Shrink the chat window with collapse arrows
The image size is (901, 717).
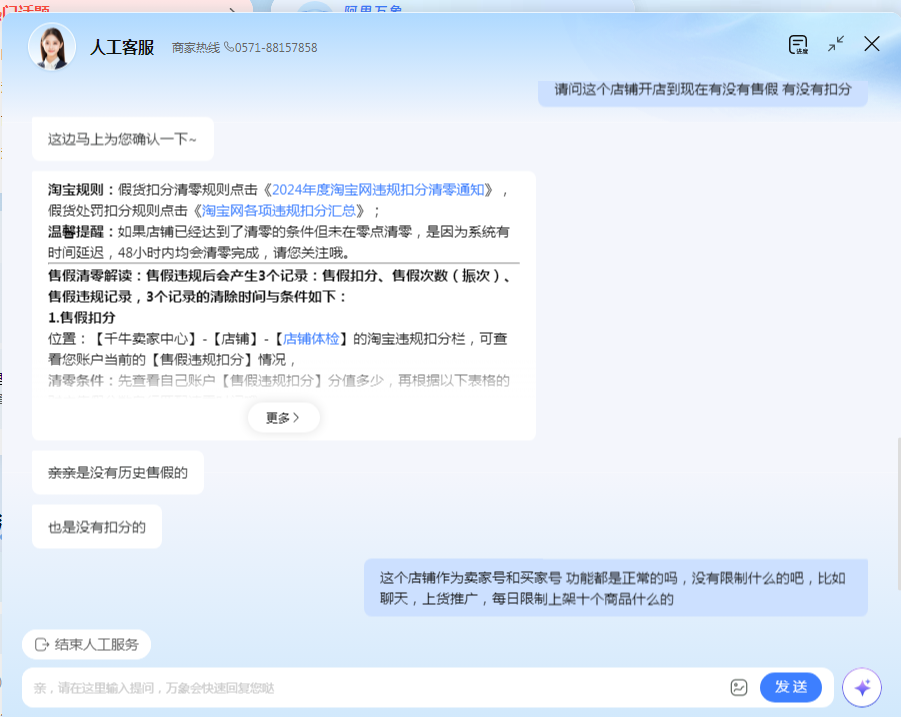[835, 44]
